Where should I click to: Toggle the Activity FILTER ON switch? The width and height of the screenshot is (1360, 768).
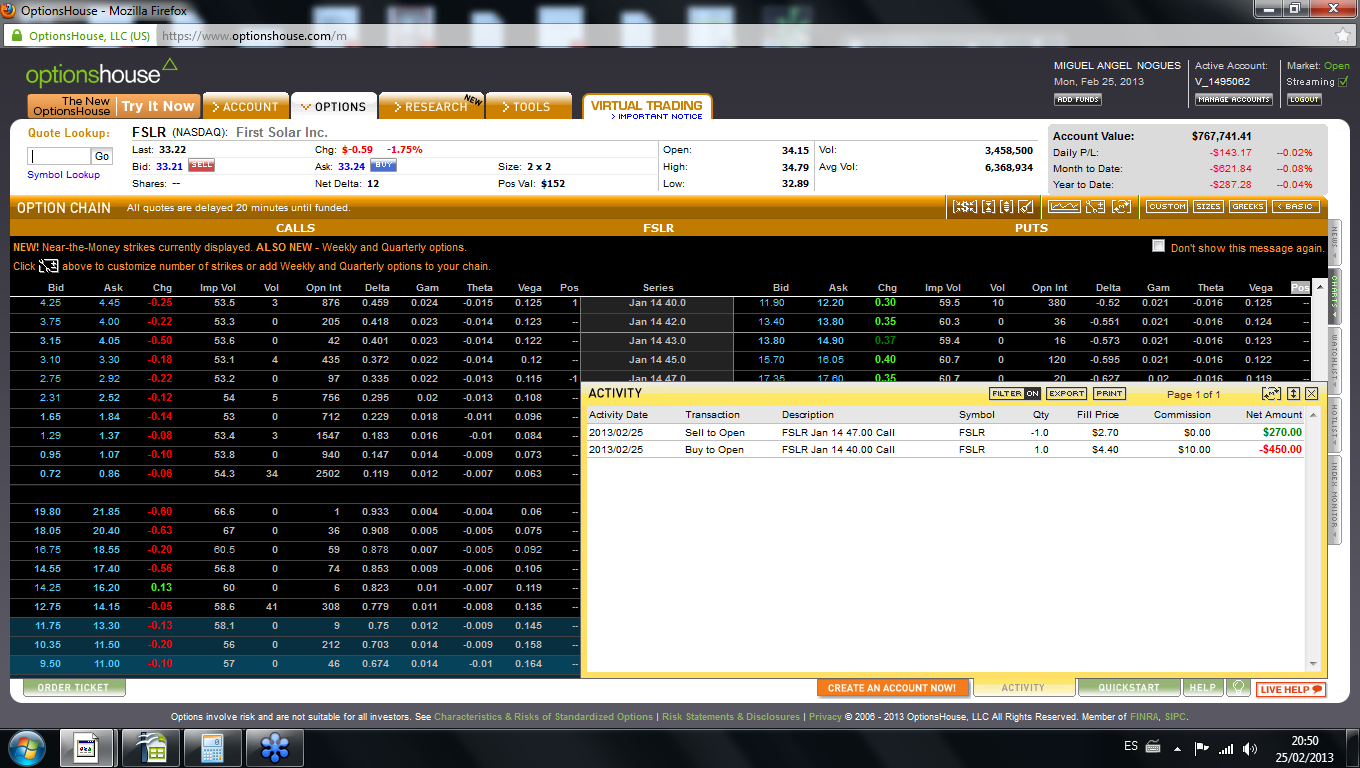(1015, 394)
